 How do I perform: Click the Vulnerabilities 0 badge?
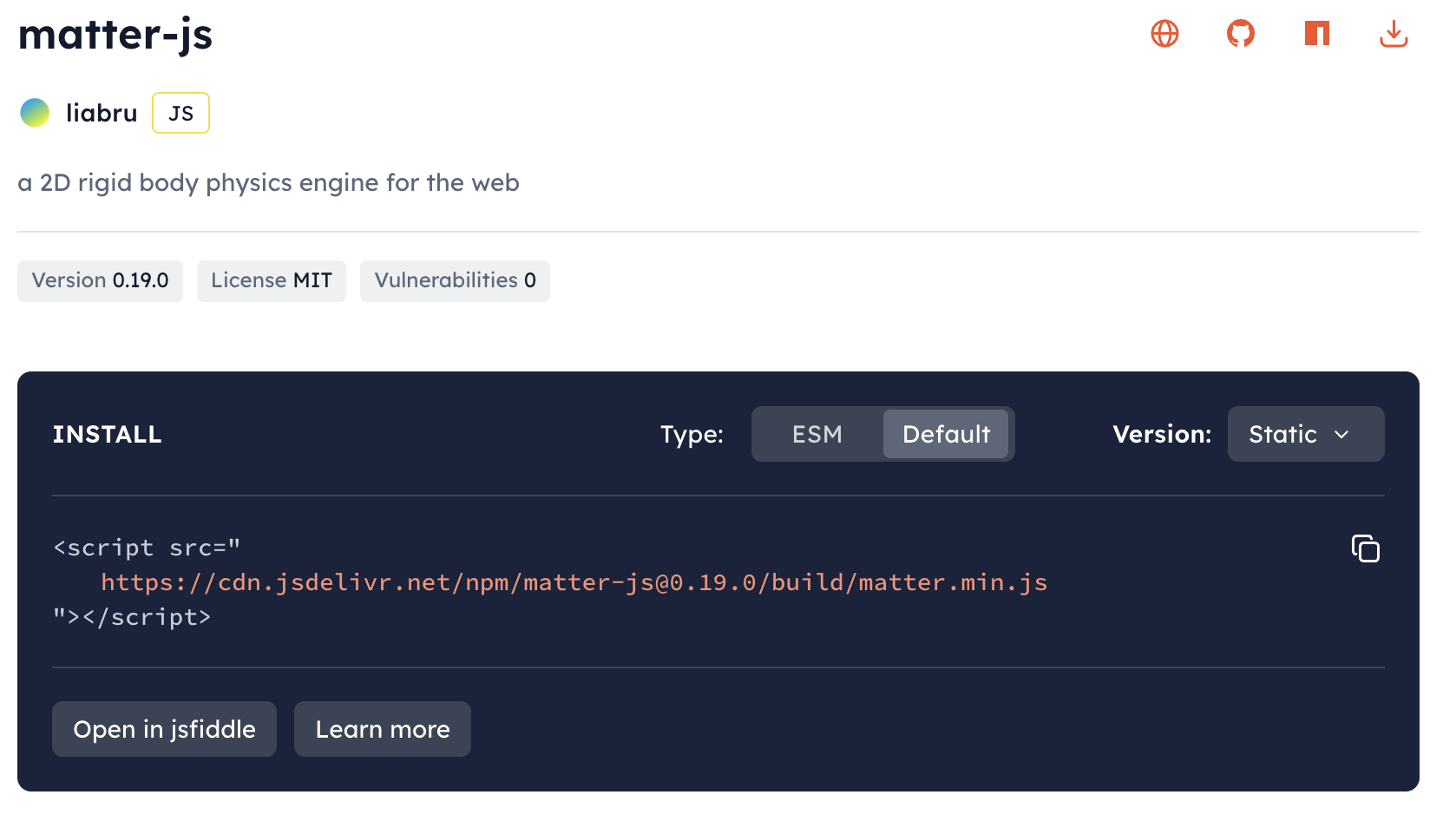coord(455,281)
